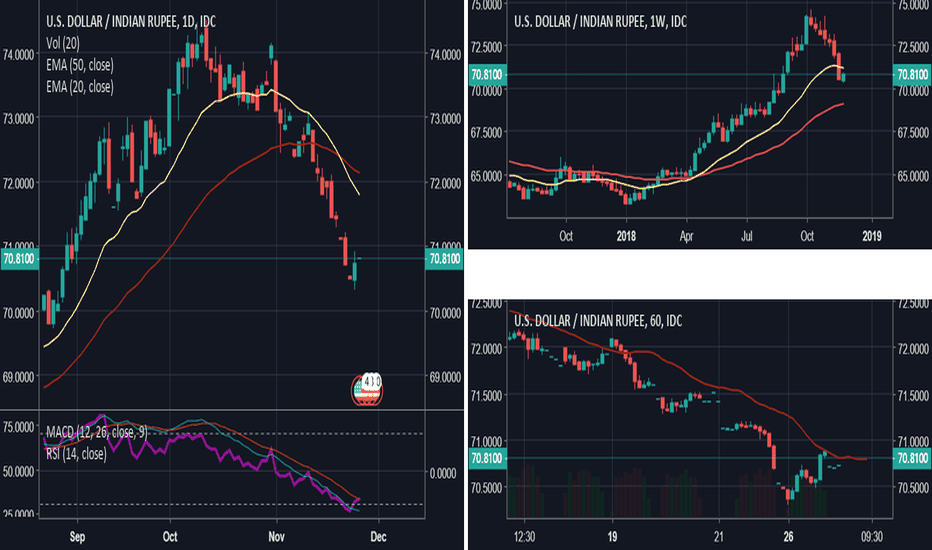Click the '26' date label on hourly time axis
Screen dimensions: 932x550
click(x=788, y=537)
